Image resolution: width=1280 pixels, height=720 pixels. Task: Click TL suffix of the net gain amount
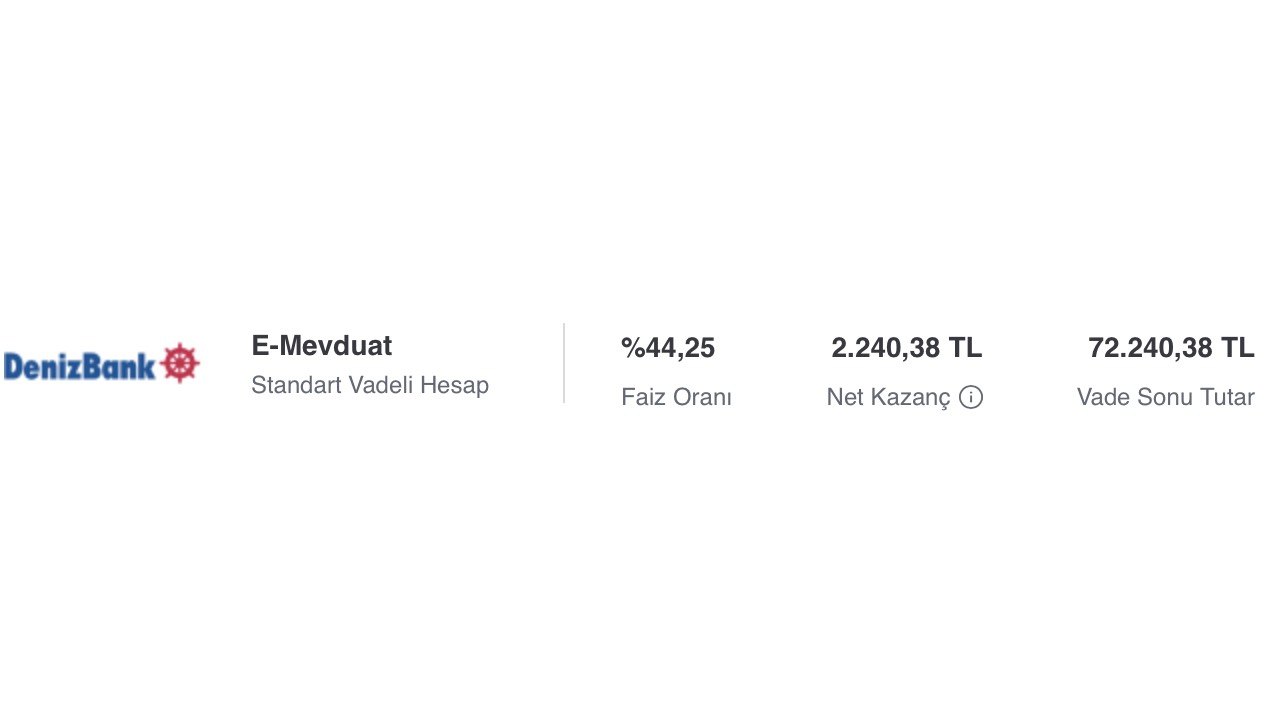pos(965,348)
